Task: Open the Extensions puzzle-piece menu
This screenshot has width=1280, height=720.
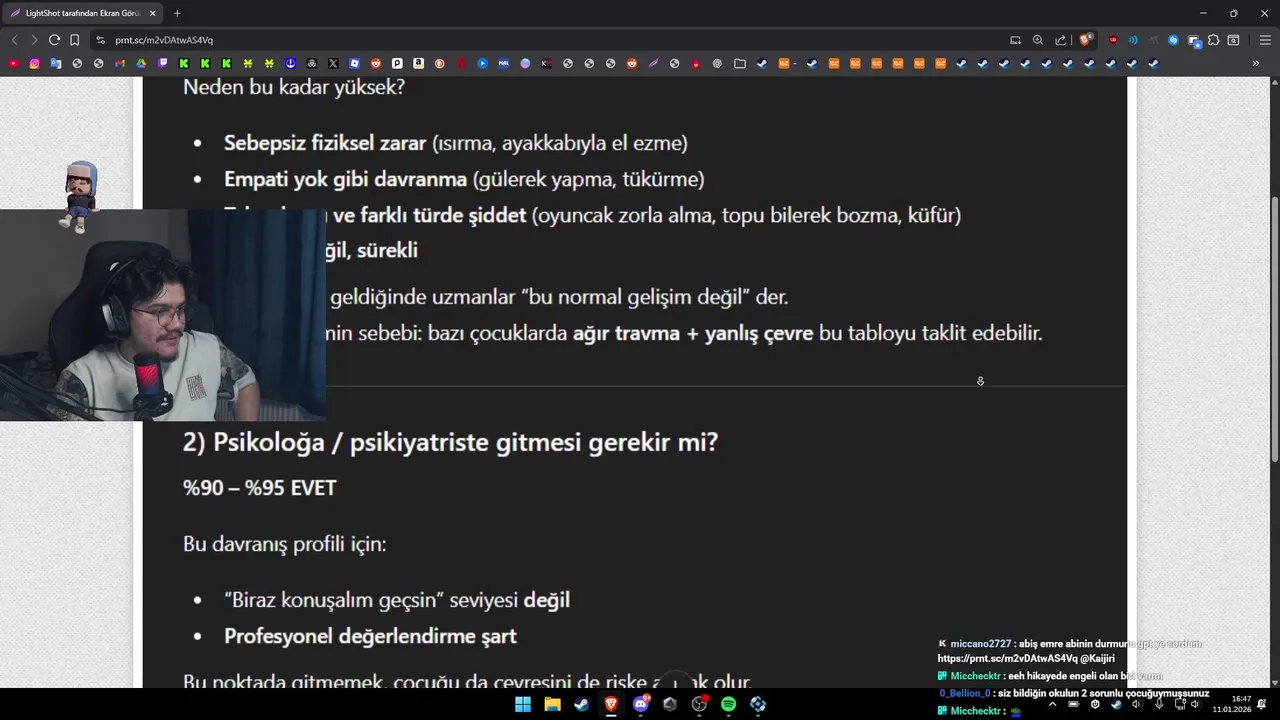Action: [1213, 40]
